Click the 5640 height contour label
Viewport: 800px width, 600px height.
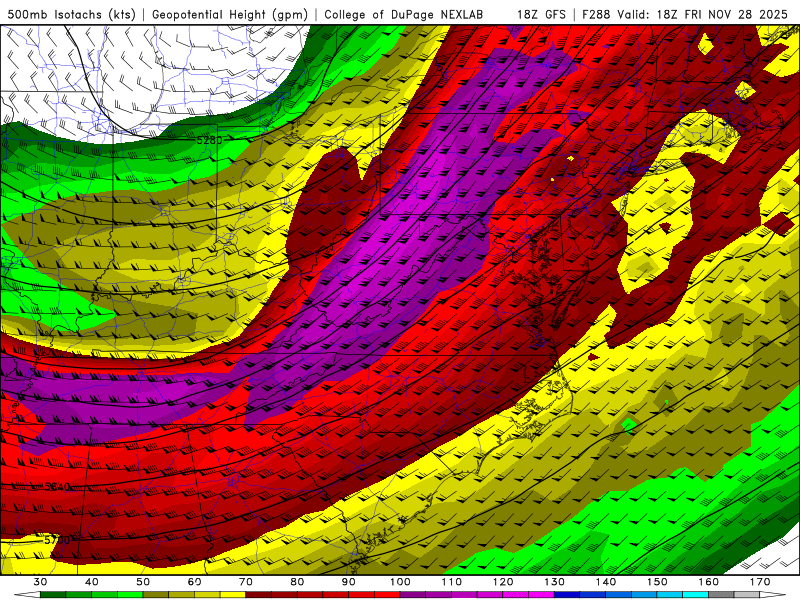(57, 487)
